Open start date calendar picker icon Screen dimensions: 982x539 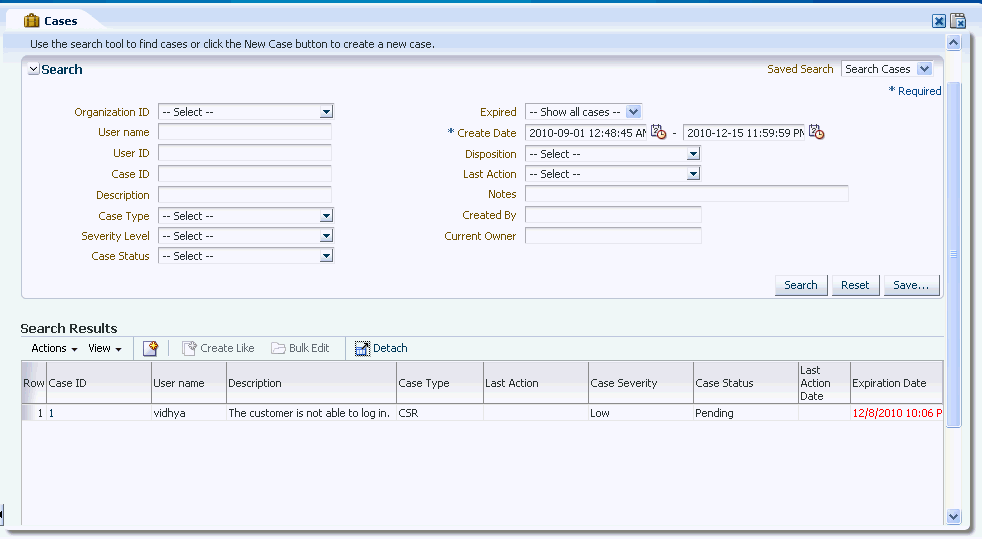click(x=658, y=132)
